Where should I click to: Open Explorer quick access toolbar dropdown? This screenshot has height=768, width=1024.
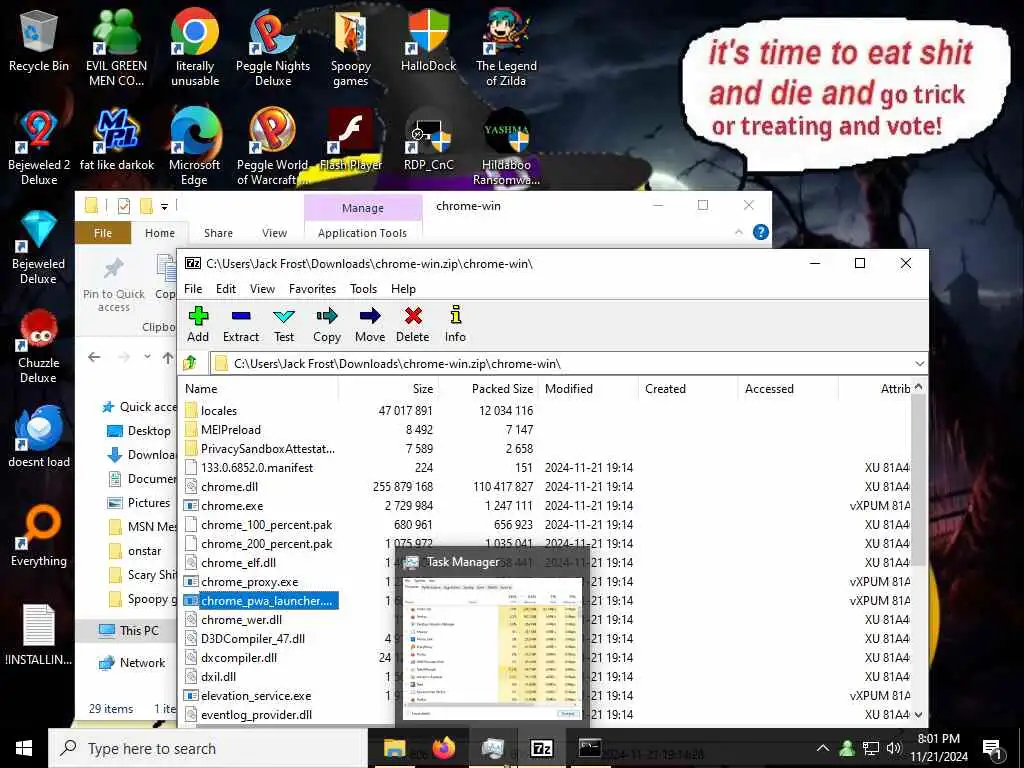pyautogui.click(x=165, y=207)
